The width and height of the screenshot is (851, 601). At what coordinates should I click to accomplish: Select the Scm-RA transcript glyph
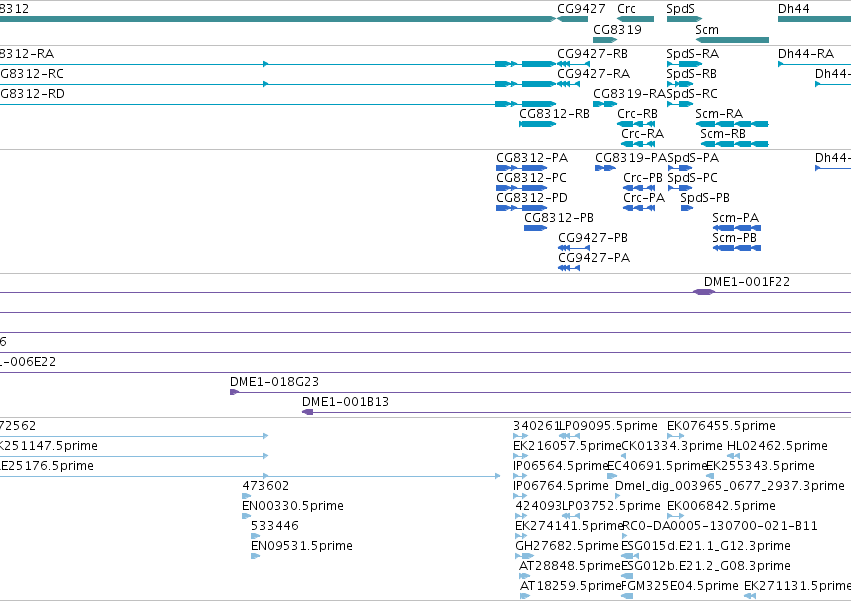732,124
